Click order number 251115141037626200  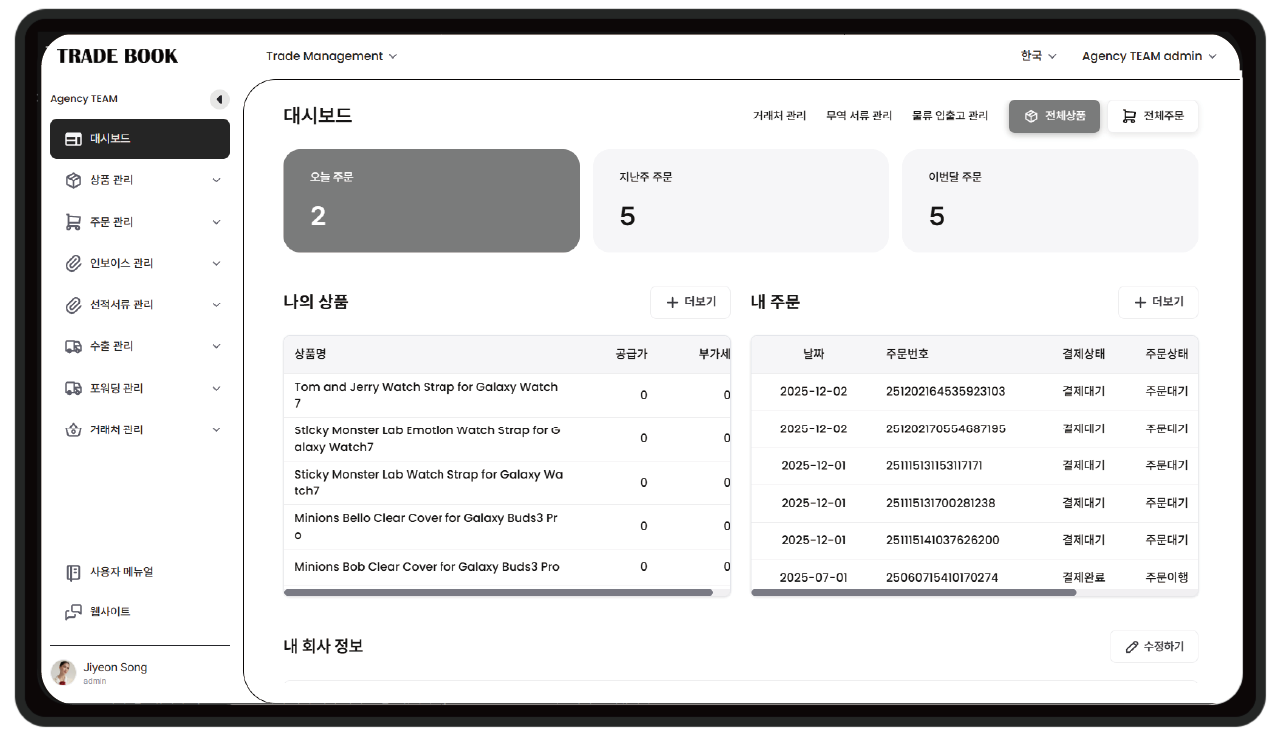click(x=943, y=540)
